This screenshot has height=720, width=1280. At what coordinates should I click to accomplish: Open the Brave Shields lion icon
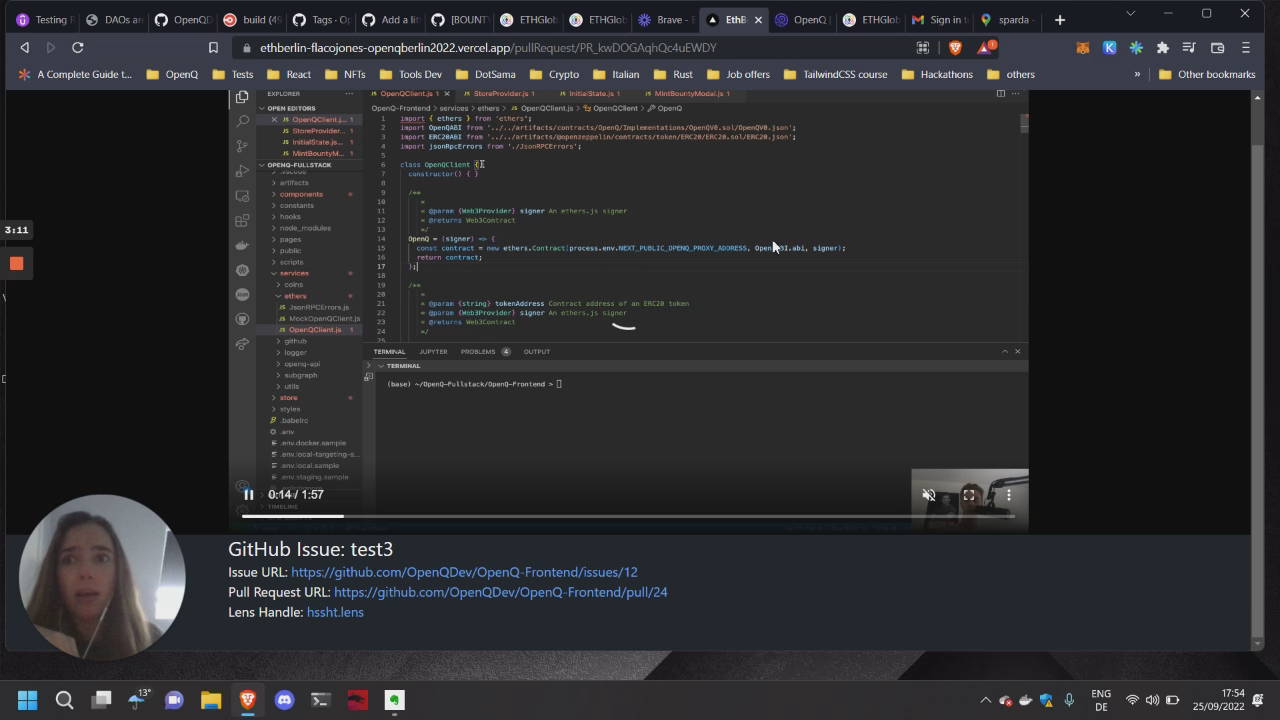click(x=955, y=47)
